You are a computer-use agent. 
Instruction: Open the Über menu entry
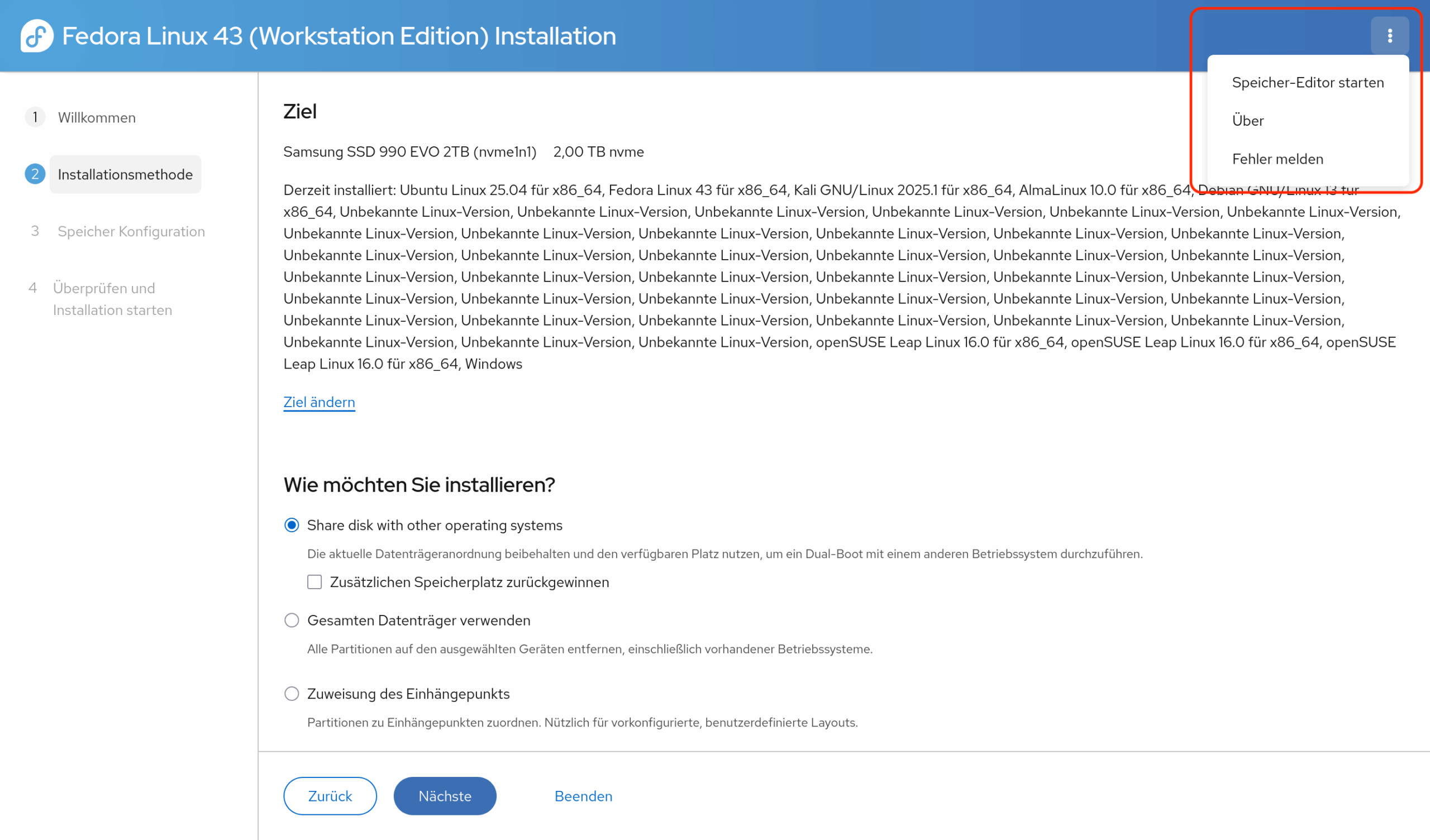point(1247,121)
